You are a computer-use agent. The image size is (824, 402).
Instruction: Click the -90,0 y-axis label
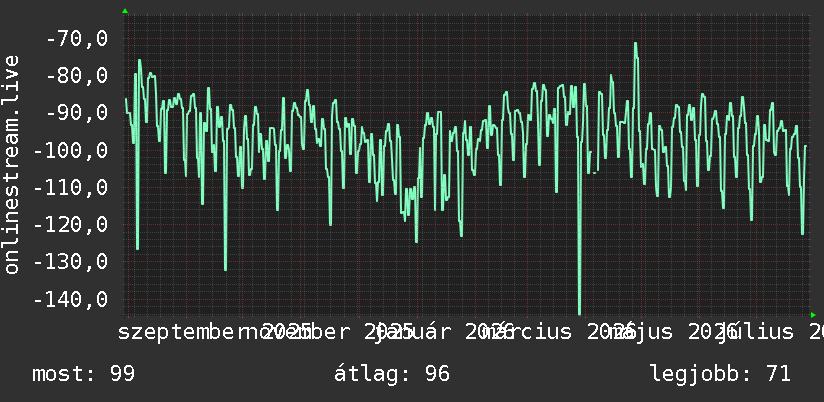[77, 112]
